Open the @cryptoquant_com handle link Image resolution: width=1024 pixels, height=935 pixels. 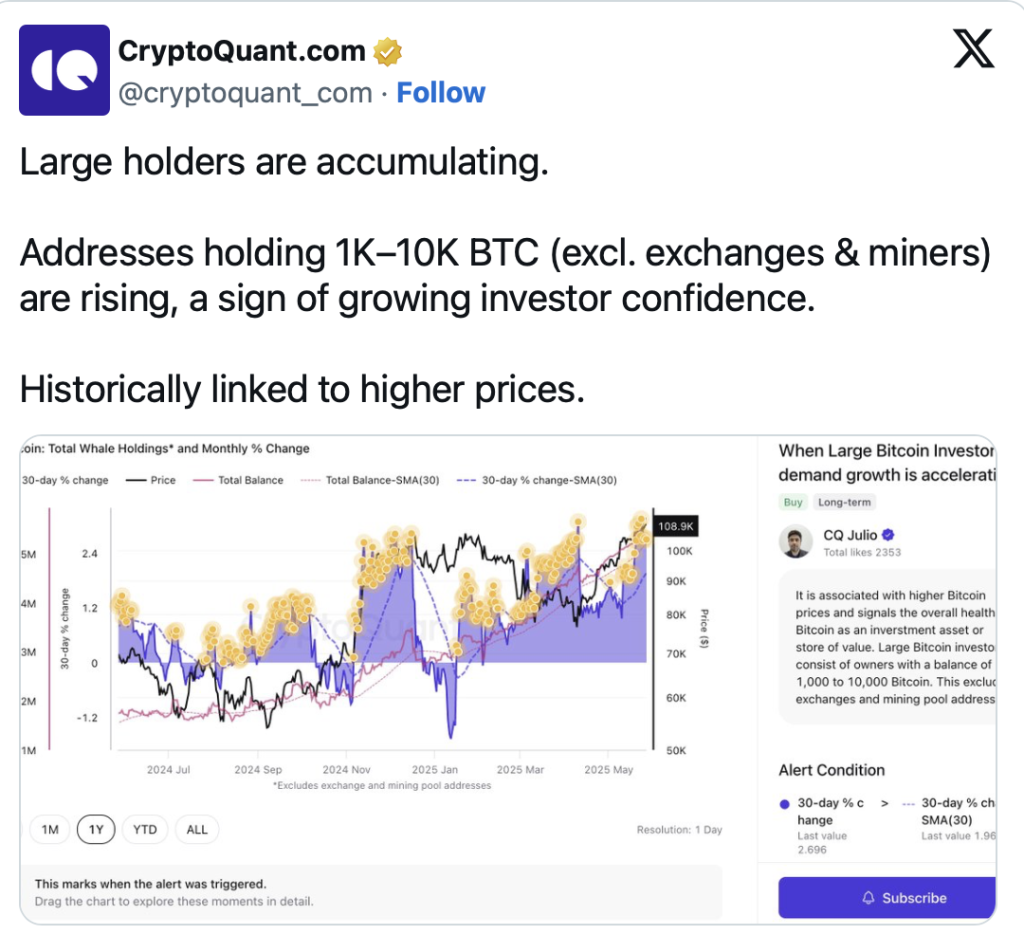coord(245,93)
